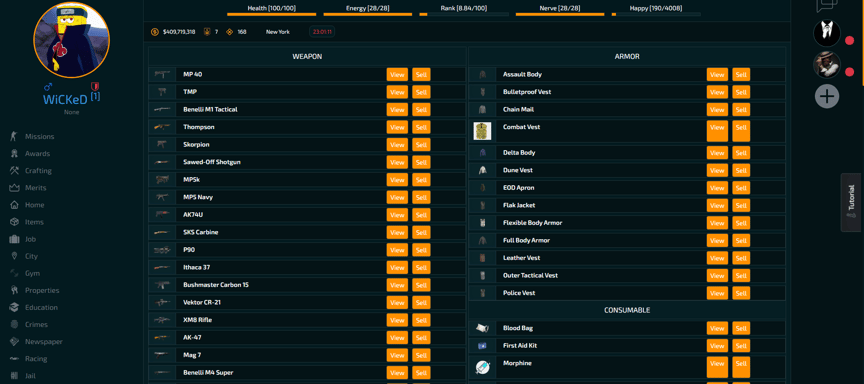Open the Job briefcase icon

click(x=14, y=239)
